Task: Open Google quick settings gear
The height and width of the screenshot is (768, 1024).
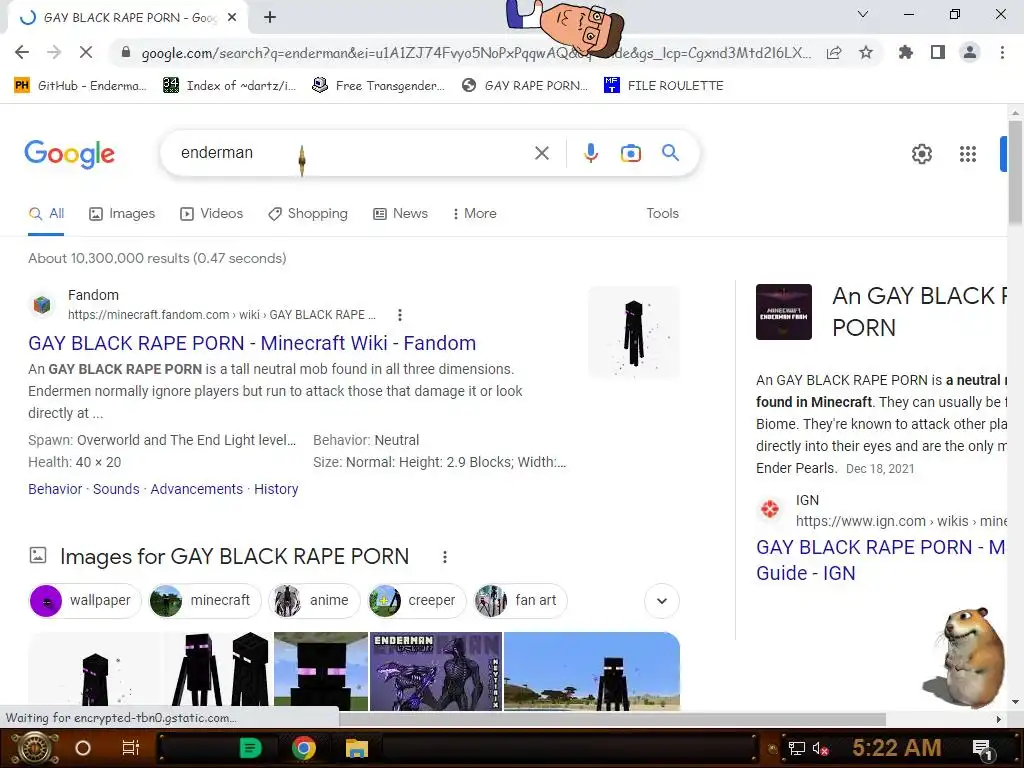Action: [921, 154]
